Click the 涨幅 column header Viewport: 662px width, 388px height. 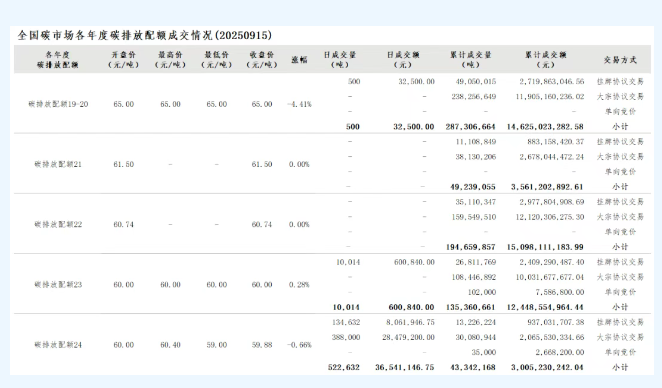point(299,60)
